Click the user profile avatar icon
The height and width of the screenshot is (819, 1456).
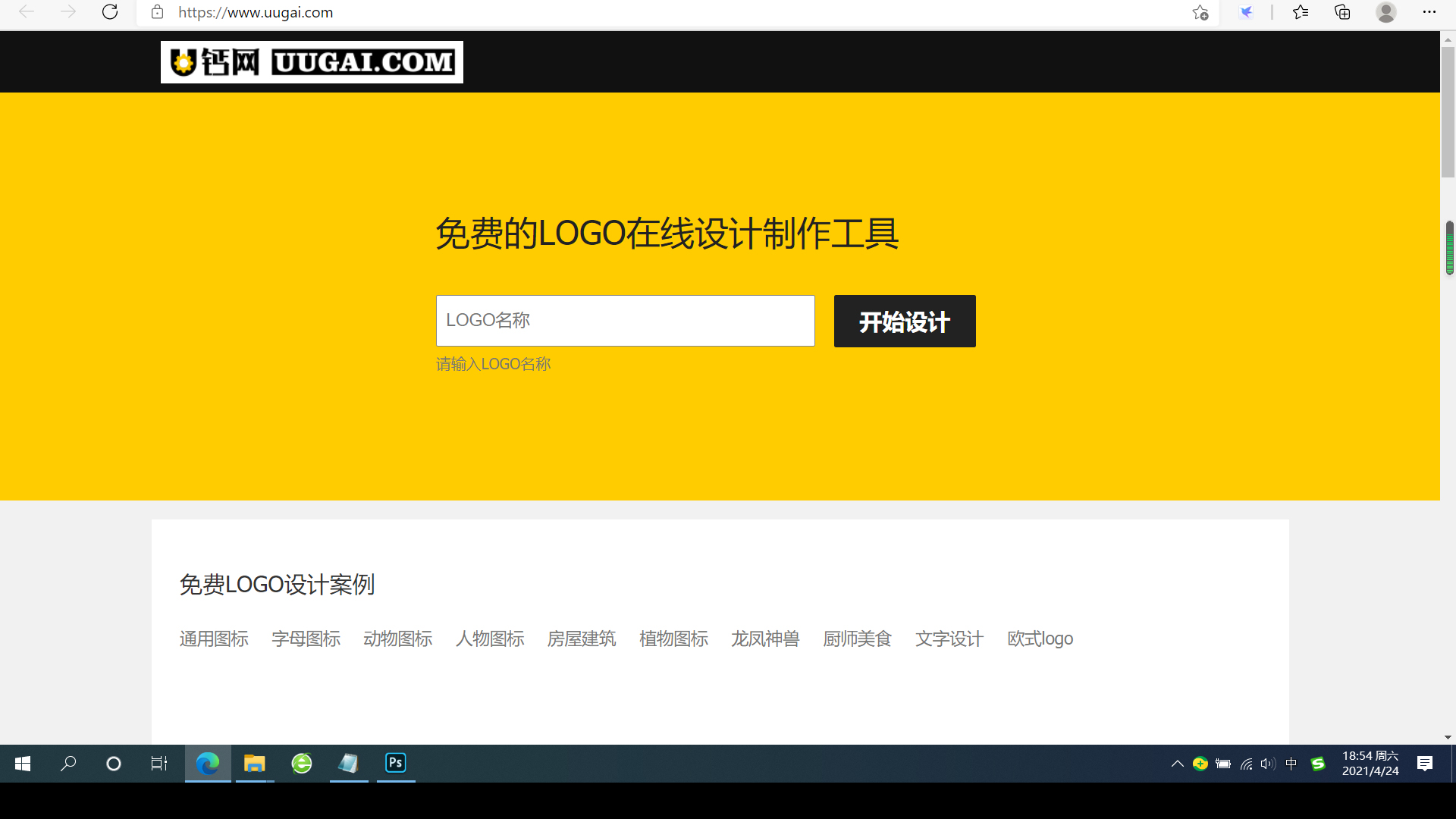pyautogui.click(x=1385, y=12)
